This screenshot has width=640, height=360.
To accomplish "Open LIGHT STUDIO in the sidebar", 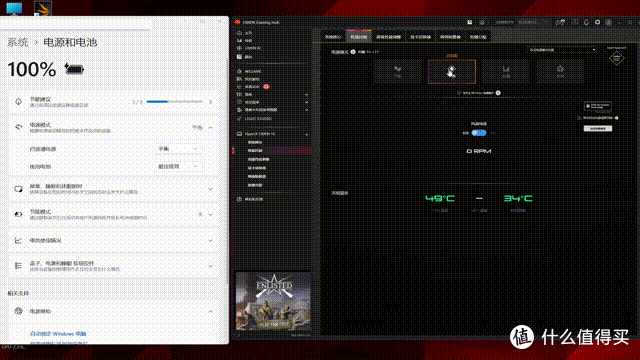I will pos(254,119).
